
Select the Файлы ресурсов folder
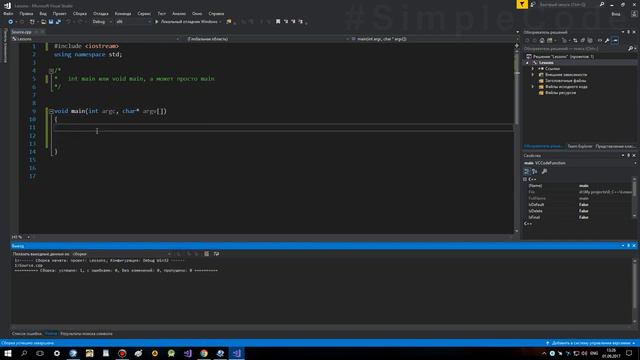558,93
